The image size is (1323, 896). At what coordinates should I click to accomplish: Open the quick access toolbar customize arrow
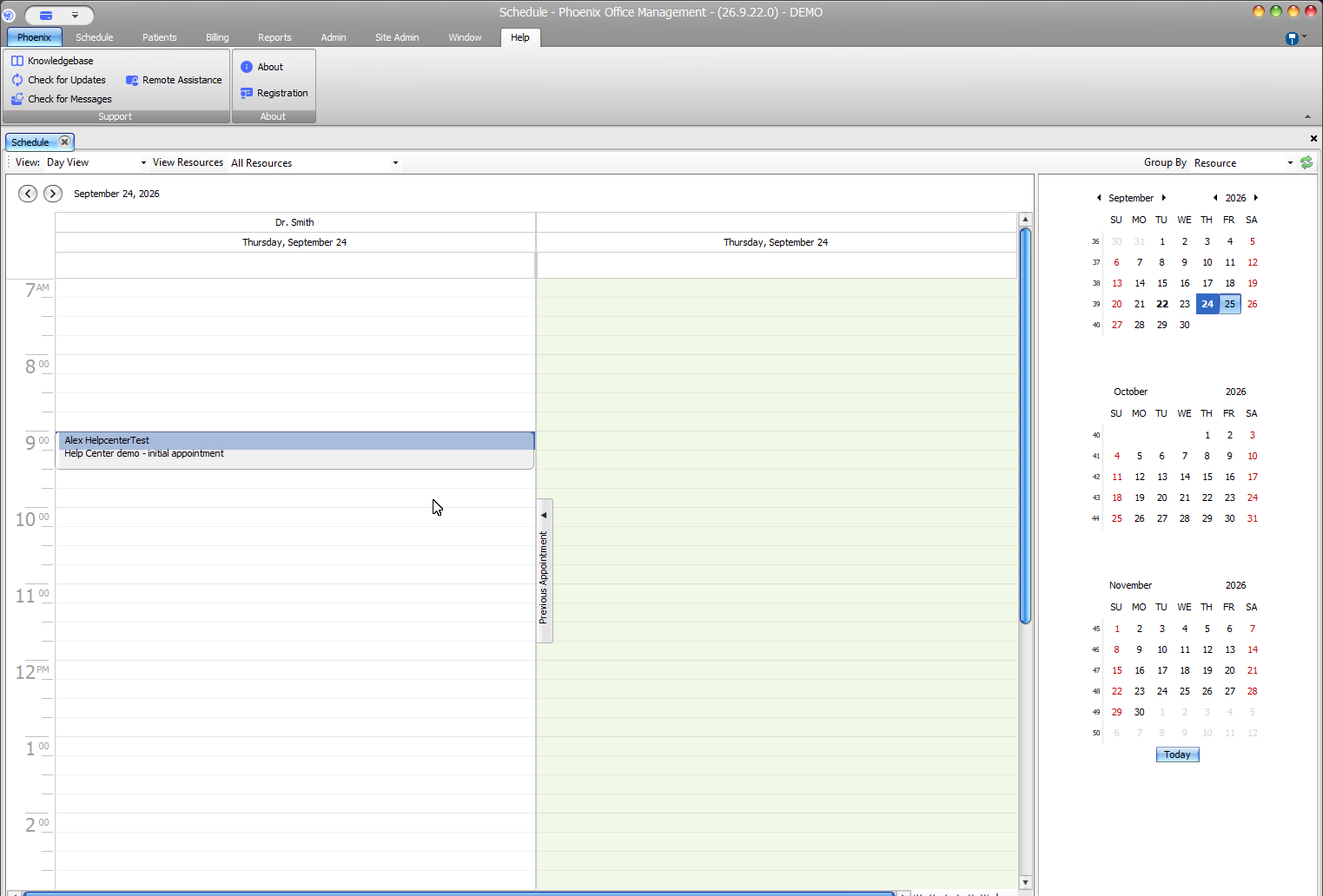pyautogui.click(x=76, y=15)
